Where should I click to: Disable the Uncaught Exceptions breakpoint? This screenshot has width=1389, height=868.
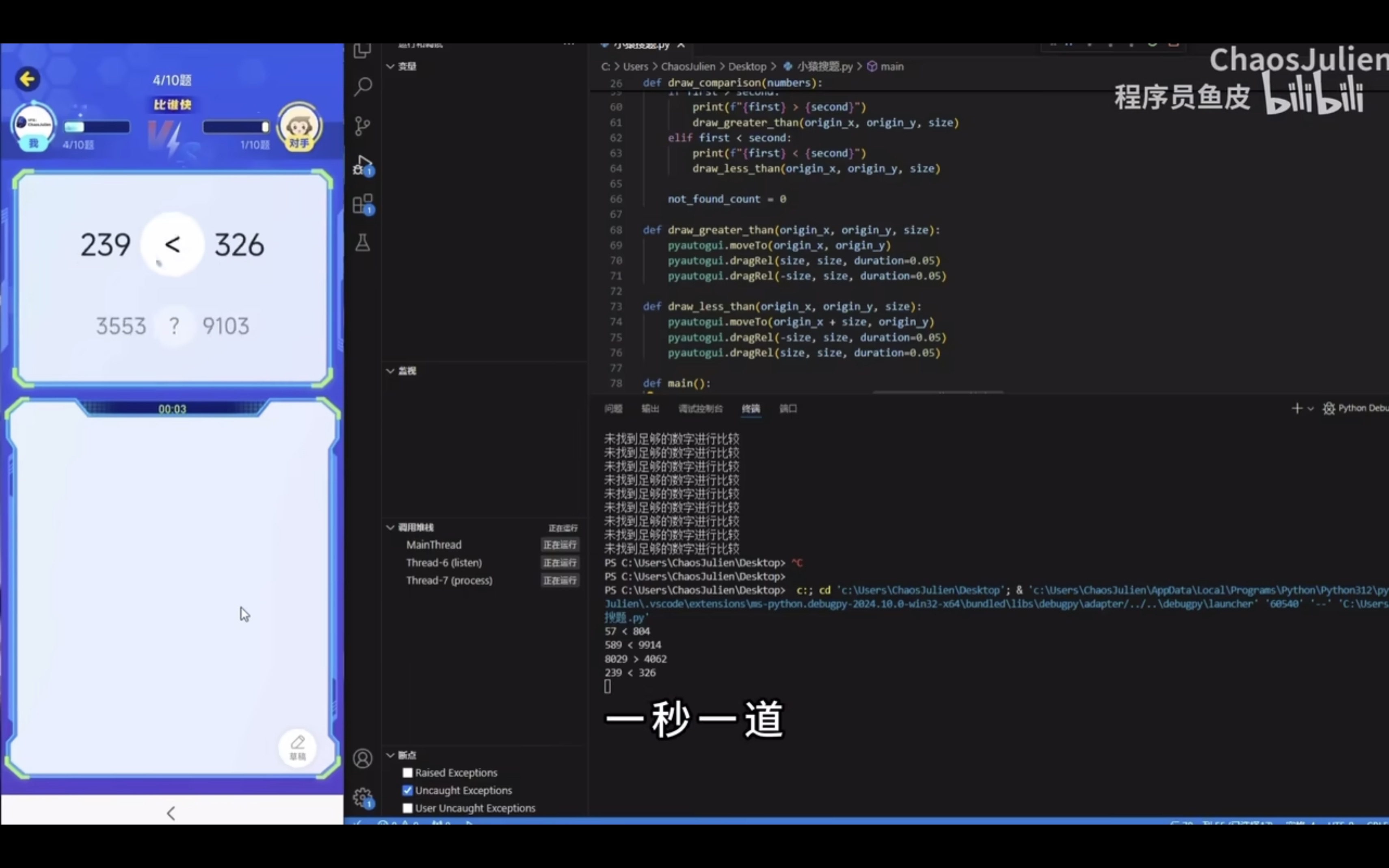click(407, 790)
